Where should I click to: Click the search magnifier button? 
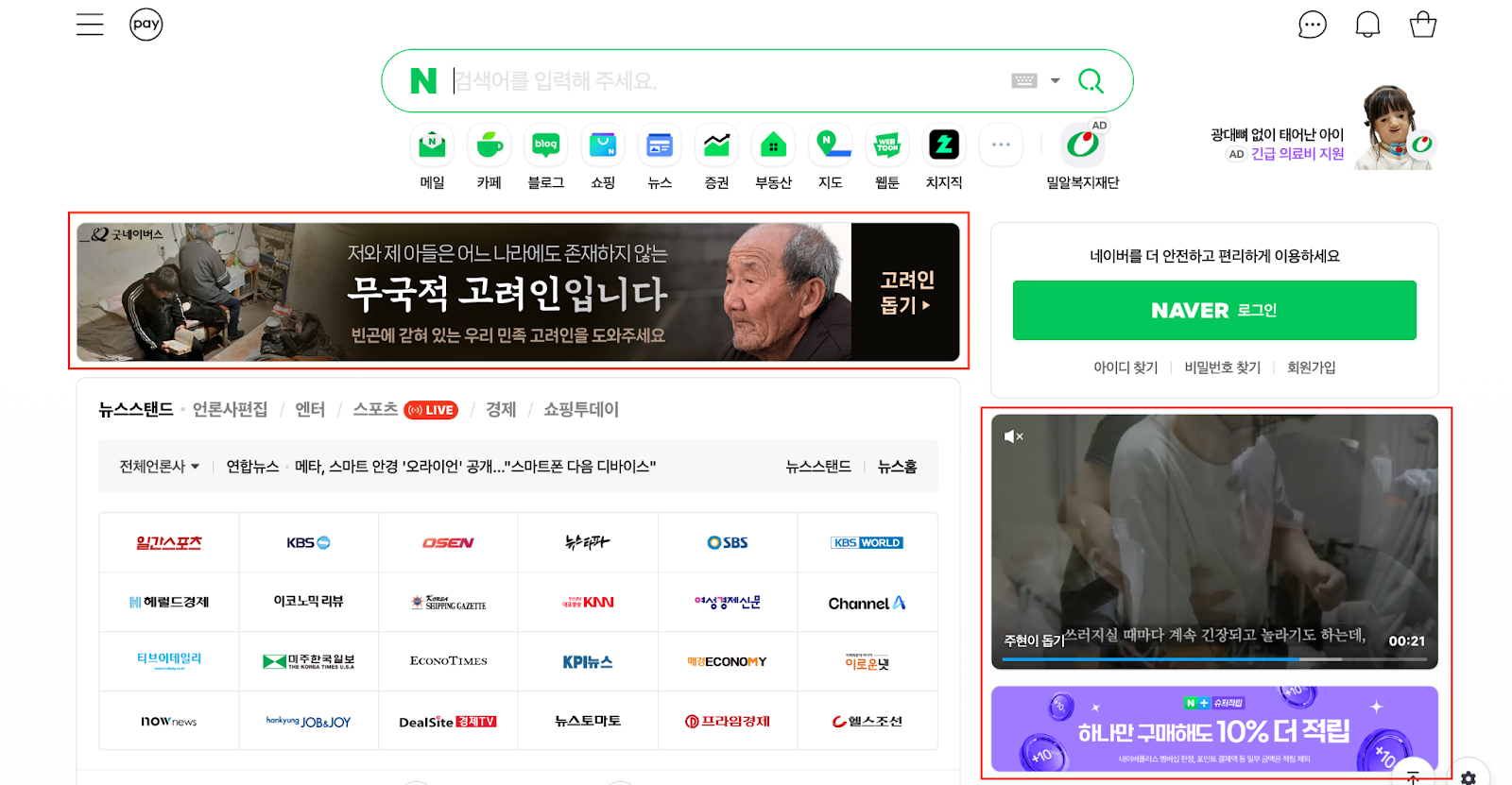point(1091,81)
